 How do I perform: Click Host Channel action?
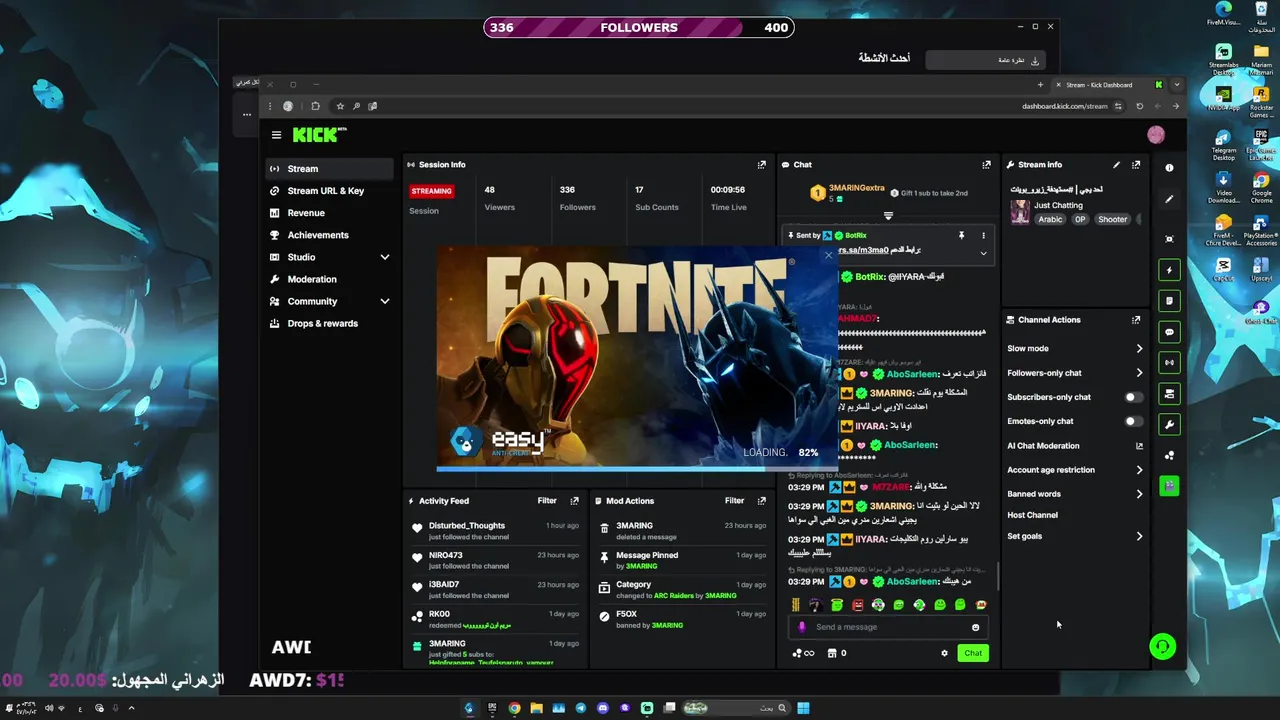pos(1032,515)
